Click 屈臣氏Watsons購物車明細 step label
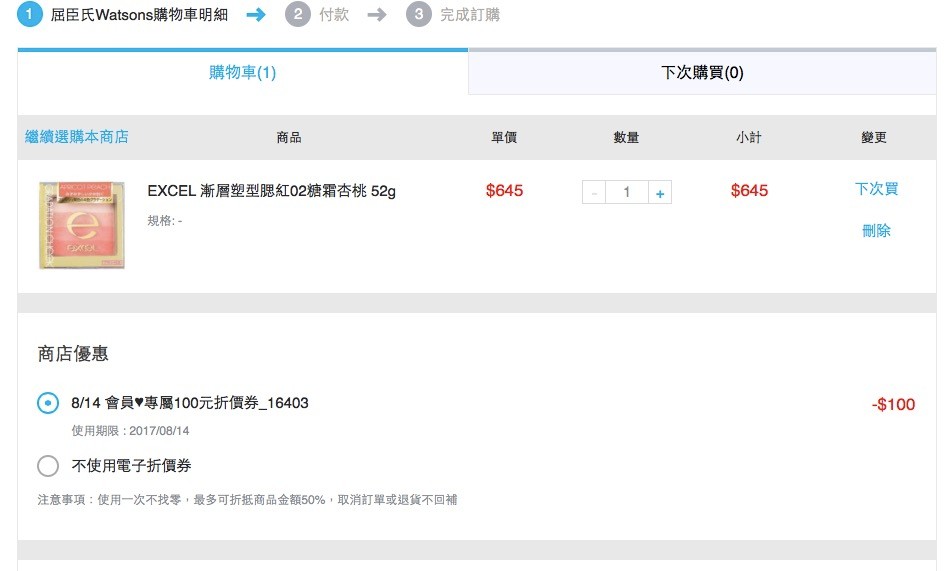Viewport: 945px width, 571px height. point(139,14)
